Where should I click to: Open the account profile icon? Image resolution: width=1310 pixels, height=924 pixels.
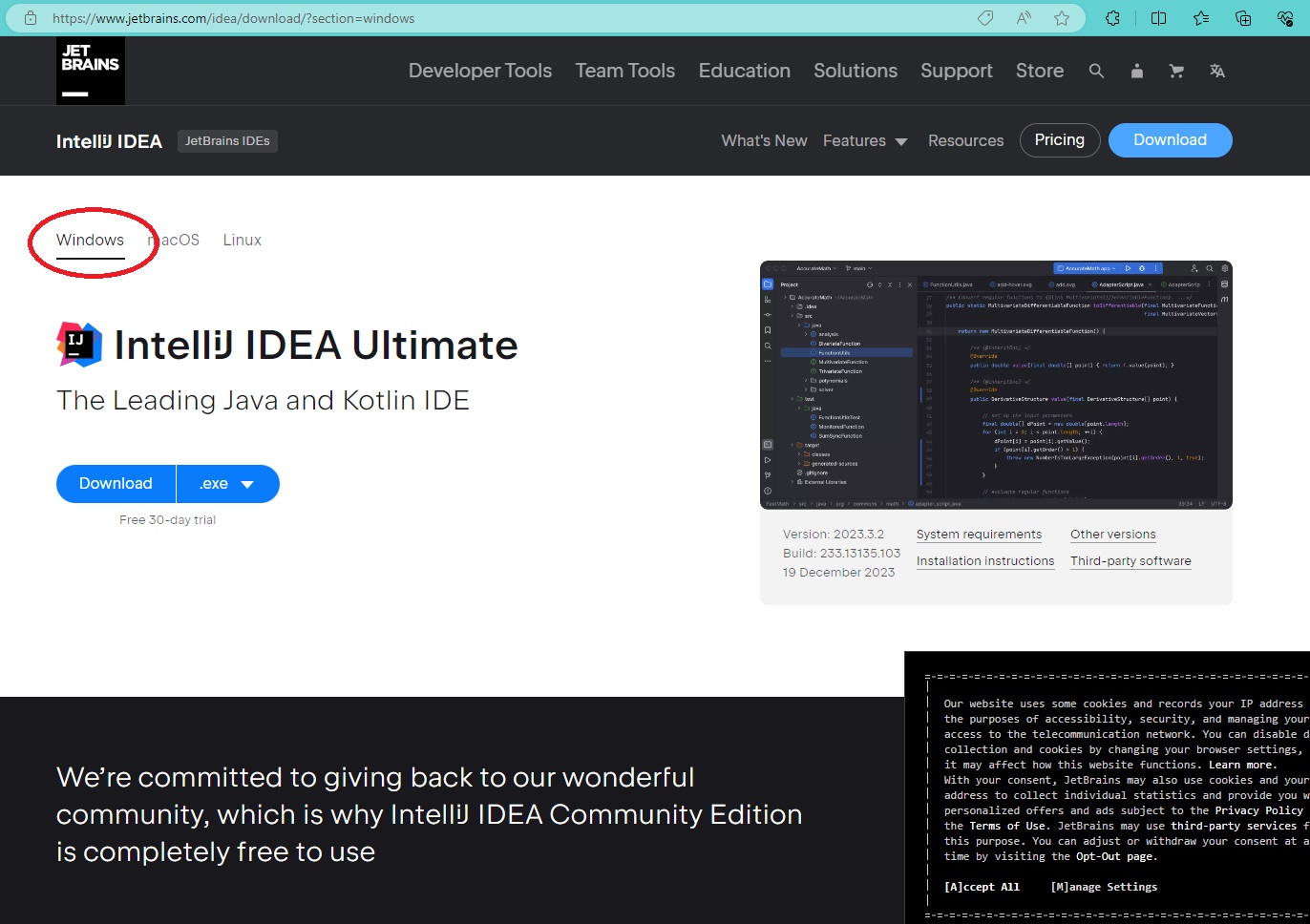point(1136,71)
